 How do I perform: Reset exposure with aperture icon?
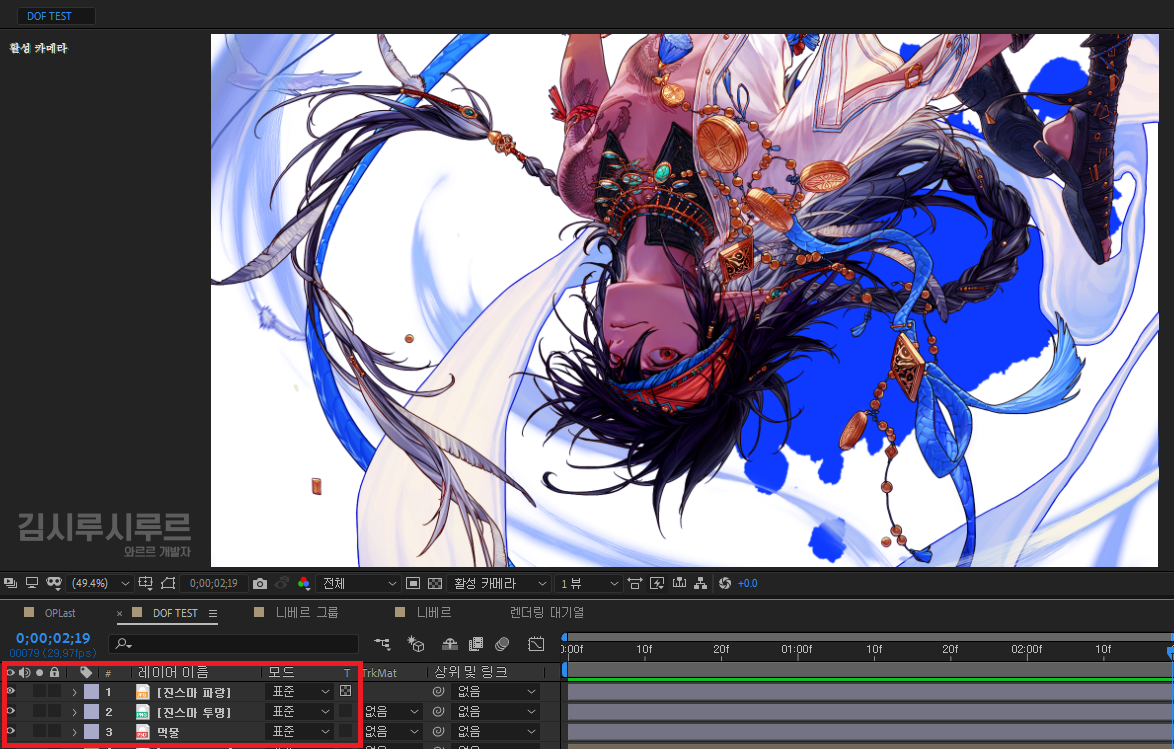pyautogui.click(x=725, y=583)
